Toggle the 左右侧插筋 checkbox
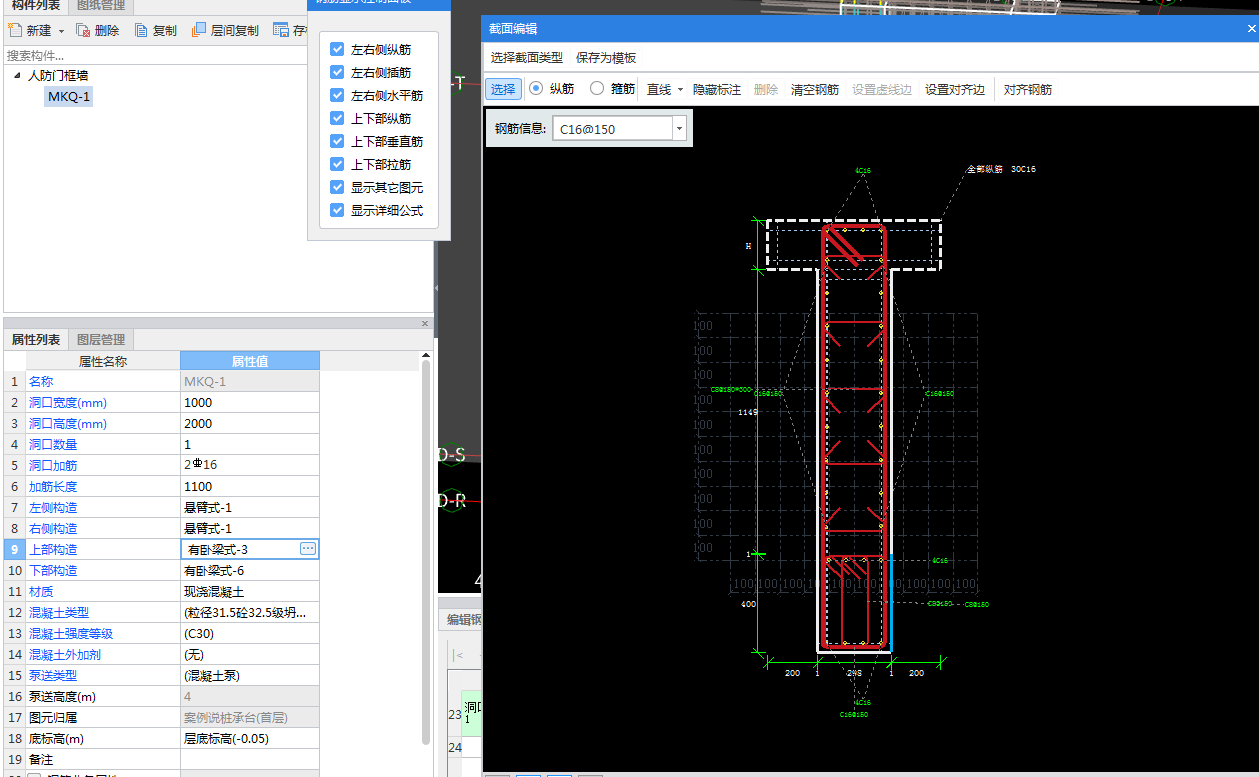 click(337, 72)
